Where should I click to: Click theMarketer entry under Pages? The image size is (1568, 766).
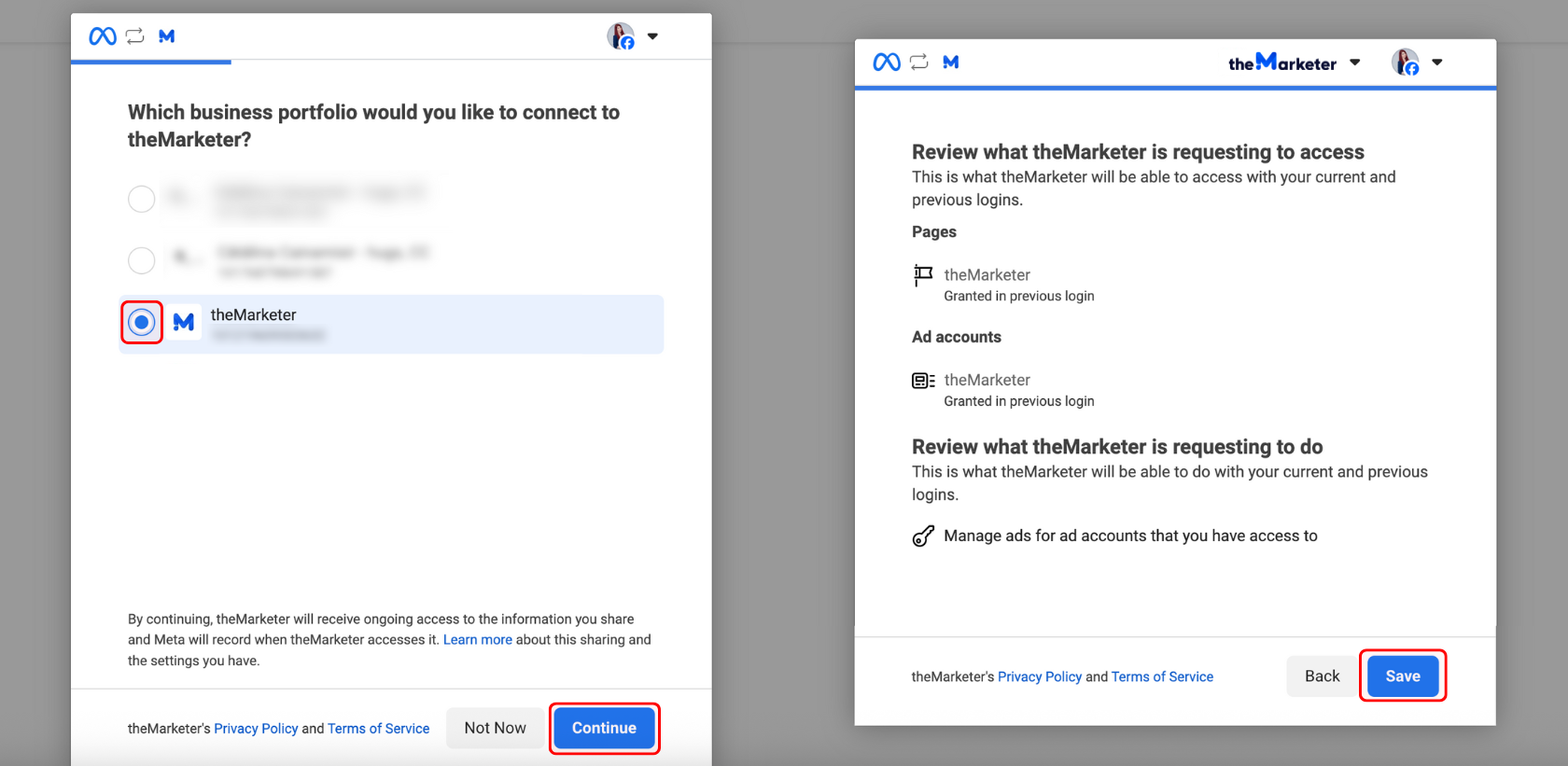tap(987, 275)
